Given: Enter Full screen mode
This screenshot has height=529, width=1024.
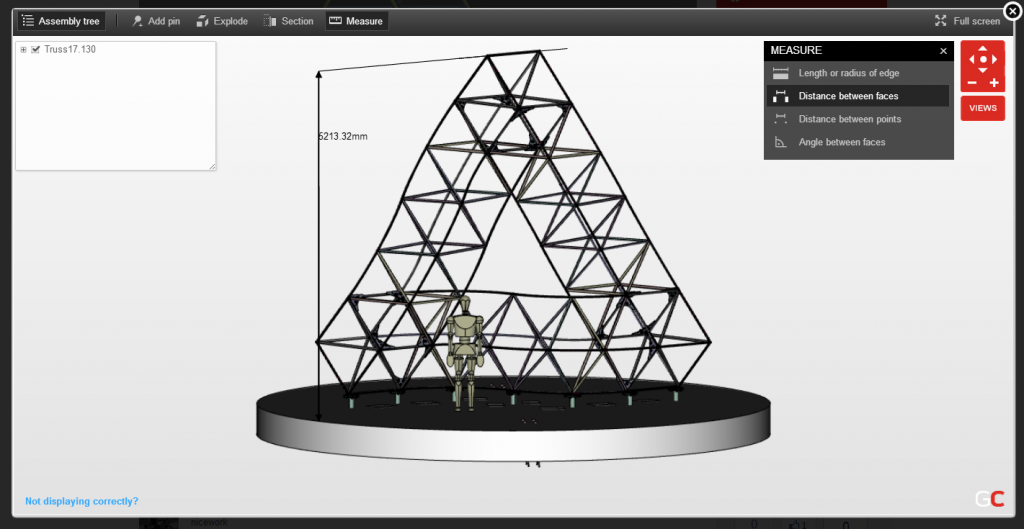Looking at the screenshot, I should (x=967, y=21).
